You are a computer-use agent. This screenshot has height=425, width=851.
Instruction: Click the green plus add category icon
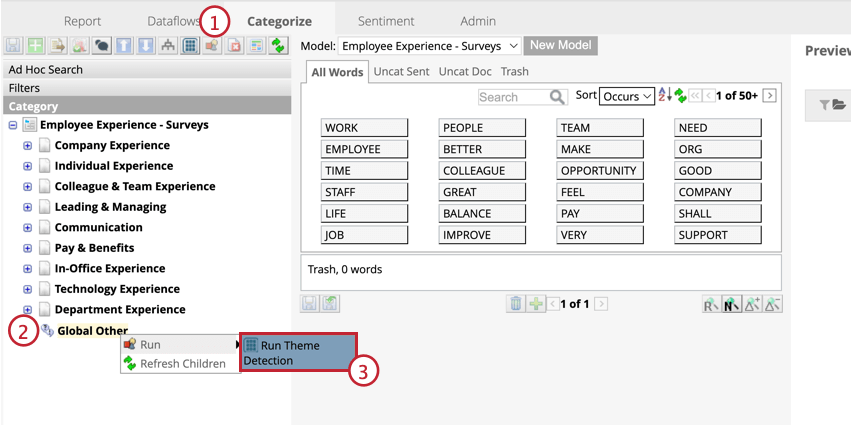36,46
